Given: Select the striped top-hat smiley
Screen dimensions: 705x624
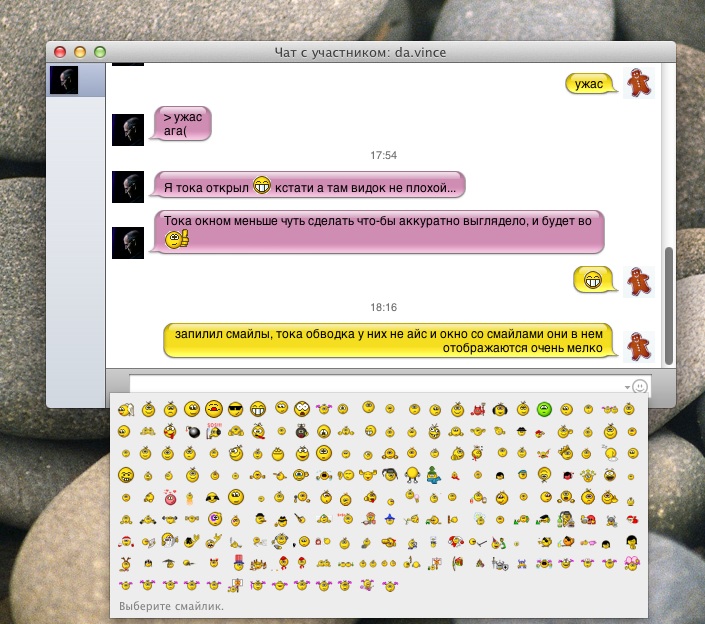Looking at the screenshot, I should [239, 563].
